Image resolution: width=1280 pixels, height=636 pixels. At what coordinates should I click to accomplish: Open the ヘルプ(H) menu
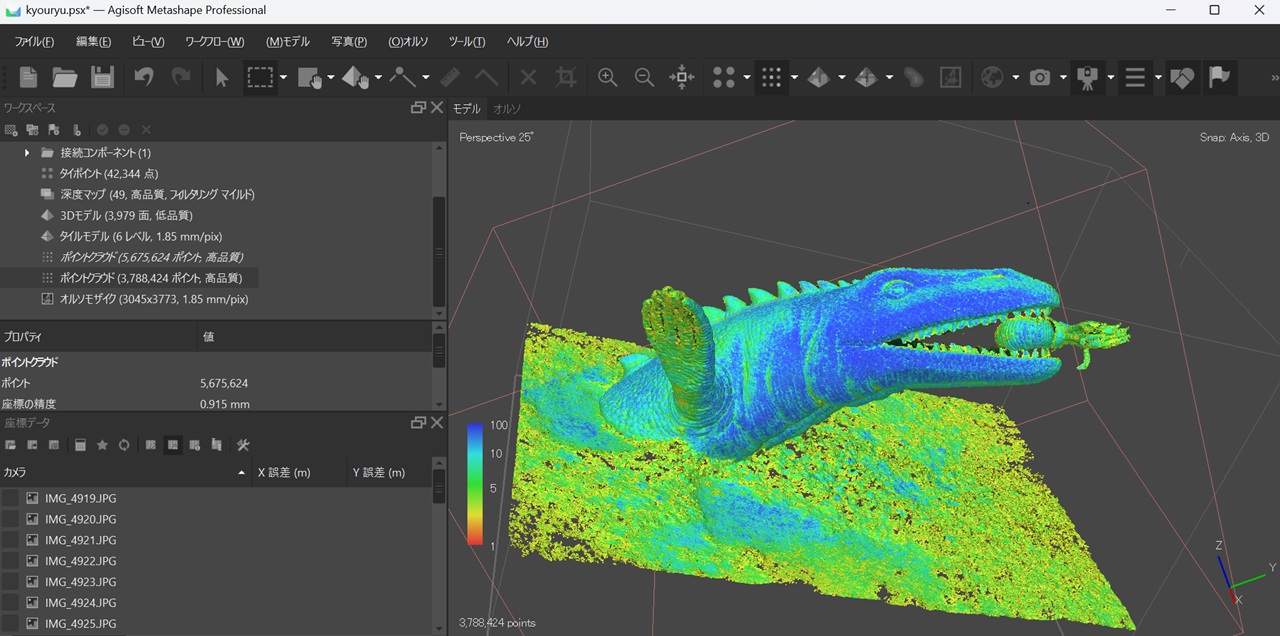pyautogui.click(x=527, y=41)
